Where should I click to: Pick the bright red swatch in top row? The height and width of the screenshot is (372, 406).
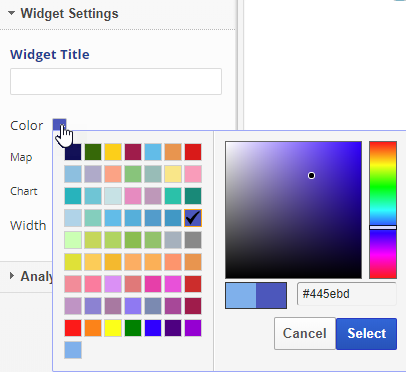[x=193, y=152]
